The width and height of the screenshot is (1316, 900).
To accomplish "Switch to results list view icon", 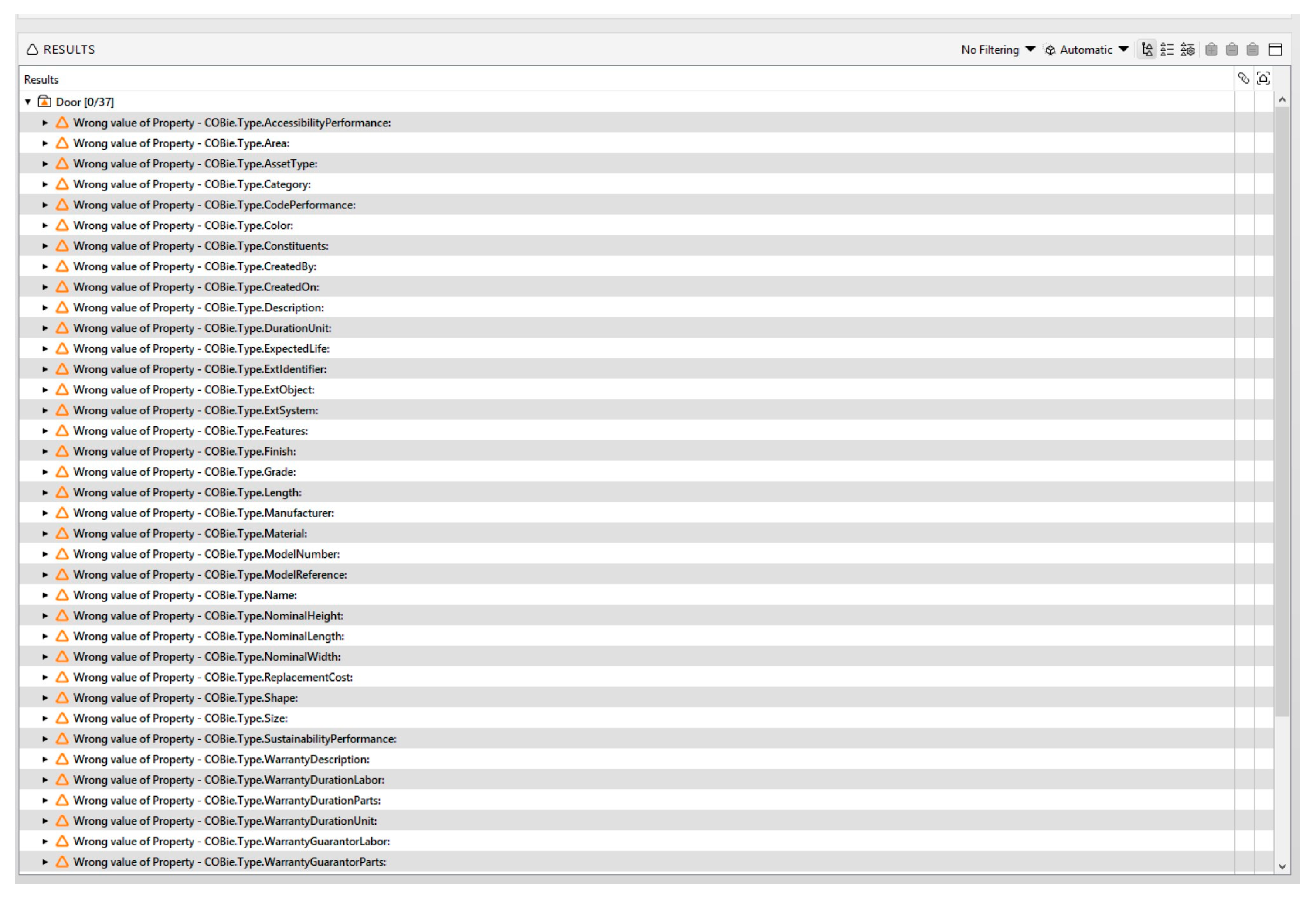I will [1167, 49].
